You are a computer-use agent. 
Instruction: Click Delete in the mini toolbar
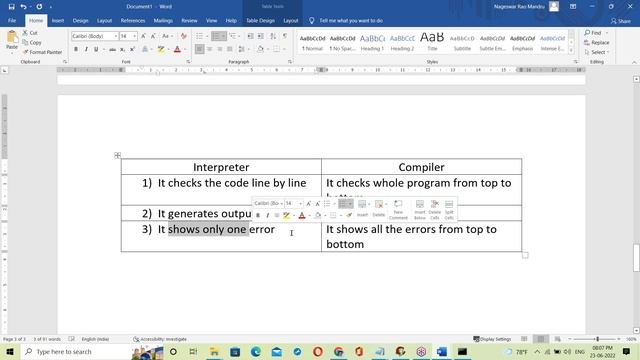379,208
